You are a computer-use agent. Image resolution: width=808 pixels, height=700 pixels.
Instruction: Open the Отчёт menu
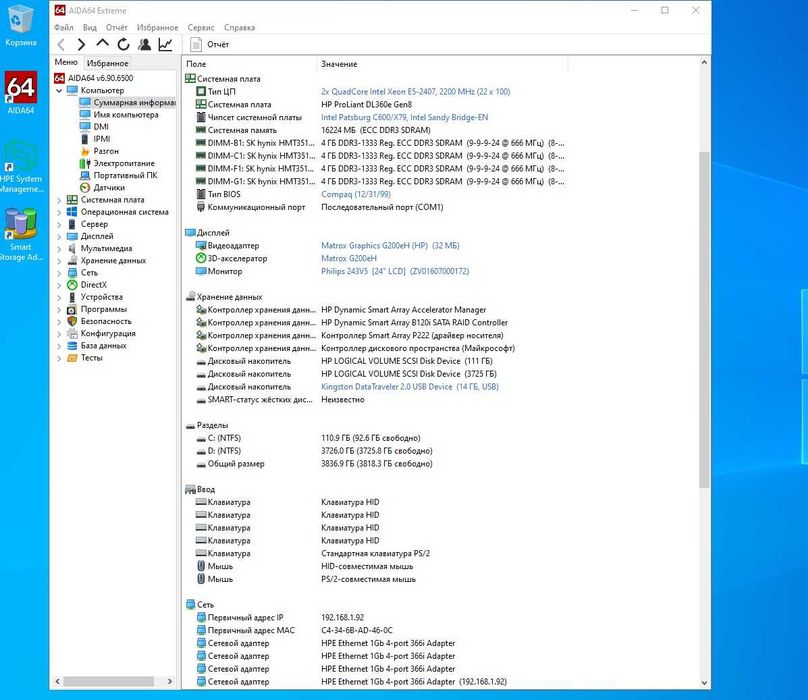116,28
